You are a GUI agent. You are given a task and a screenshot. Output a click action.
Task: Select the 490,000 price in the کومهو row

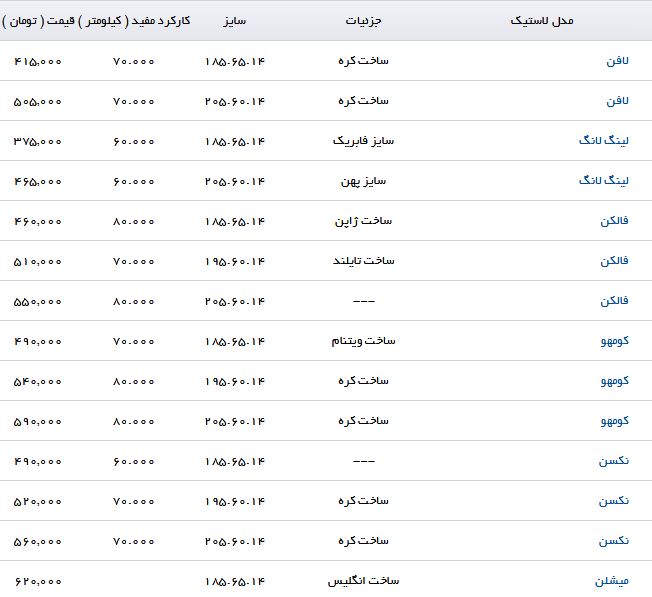tap(37, 341)
